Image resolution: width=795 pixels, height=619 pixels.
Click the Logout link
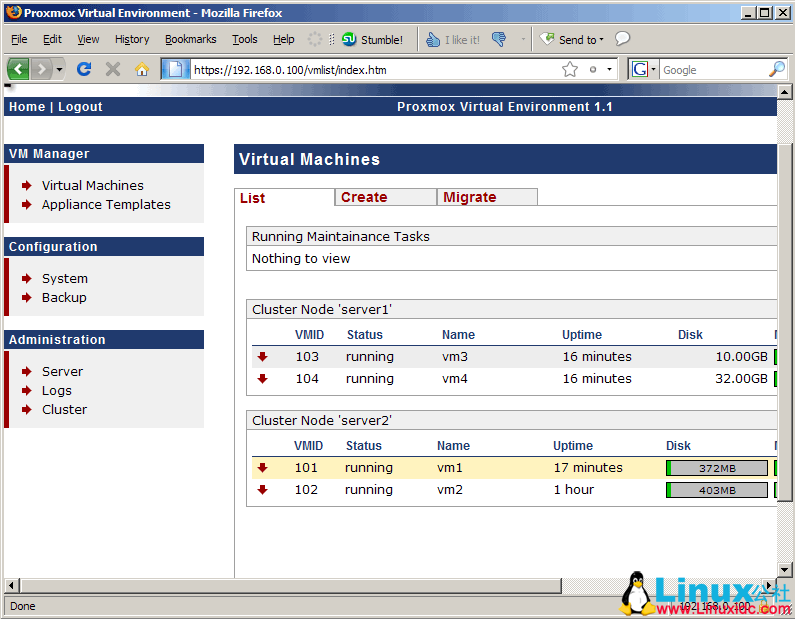point(80,107)
